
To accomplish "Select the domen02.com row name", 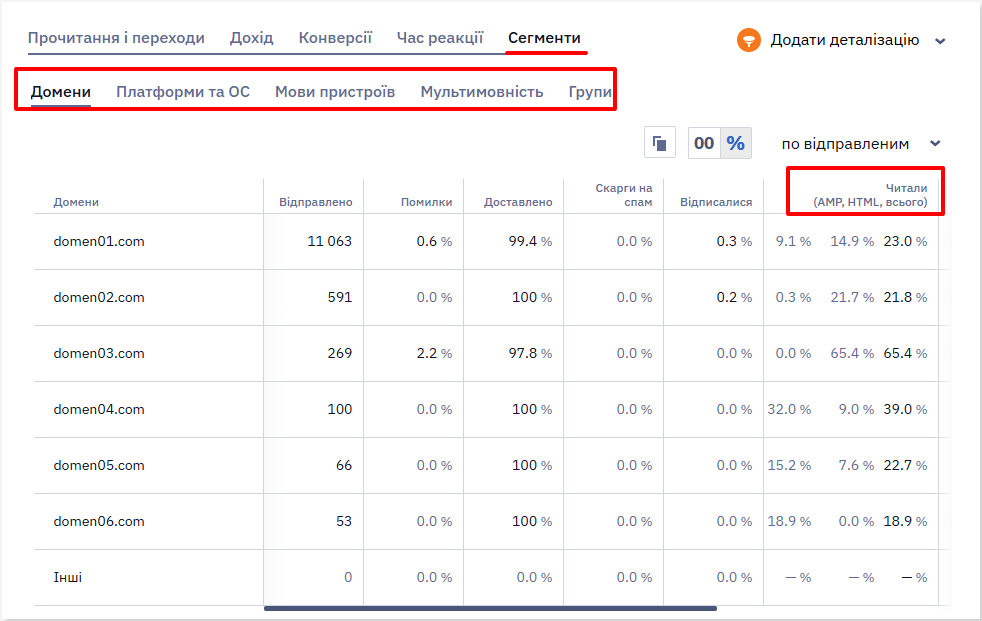I will [99, 297].
